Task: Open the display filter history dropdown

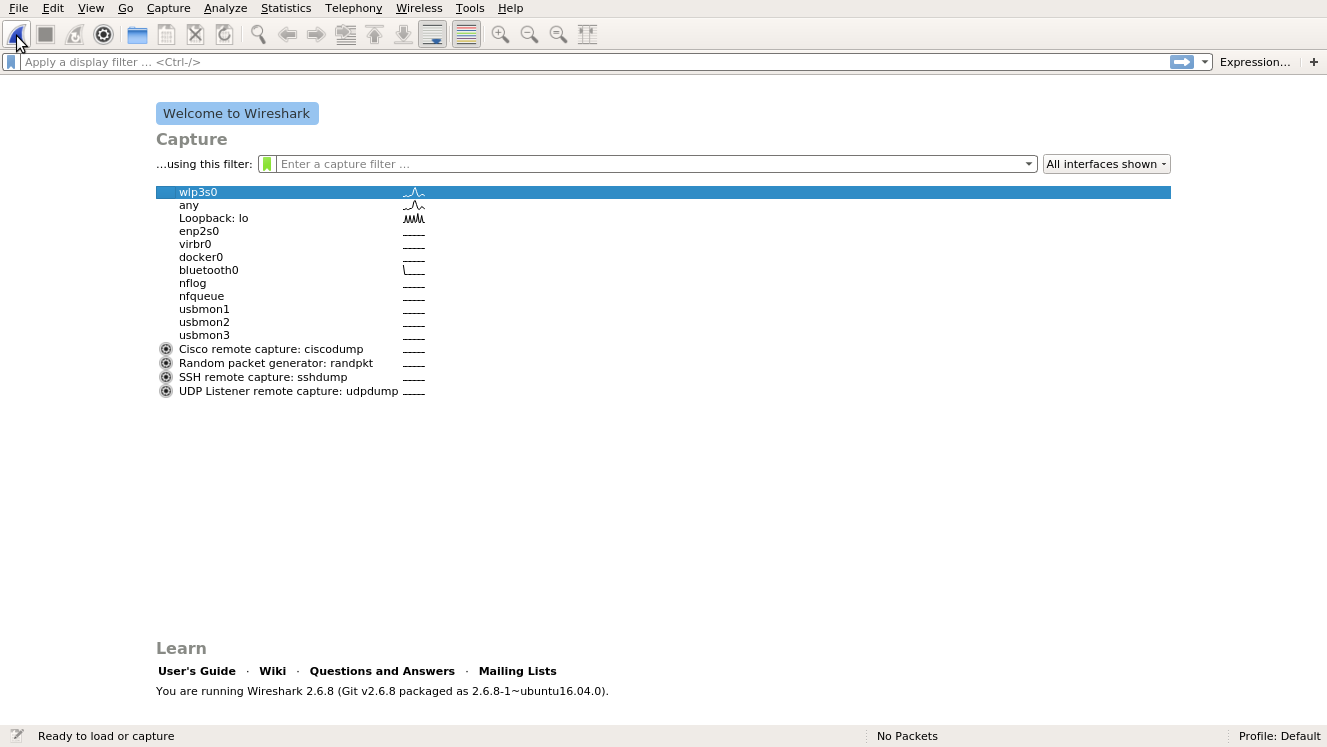Action: click(1205, 62)
